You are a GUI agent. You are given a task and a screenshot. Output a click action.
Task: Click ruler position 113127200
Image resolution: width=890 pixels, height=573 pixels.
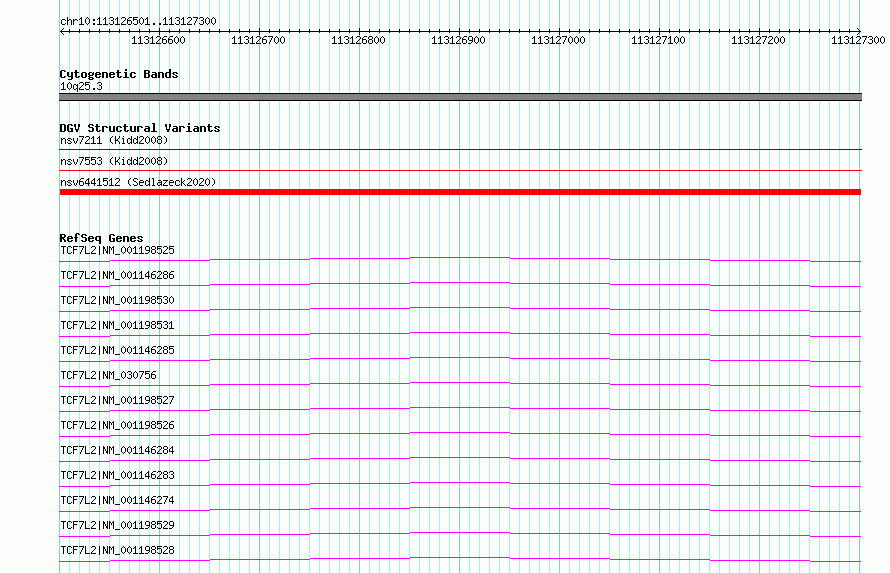click(758, 40)
